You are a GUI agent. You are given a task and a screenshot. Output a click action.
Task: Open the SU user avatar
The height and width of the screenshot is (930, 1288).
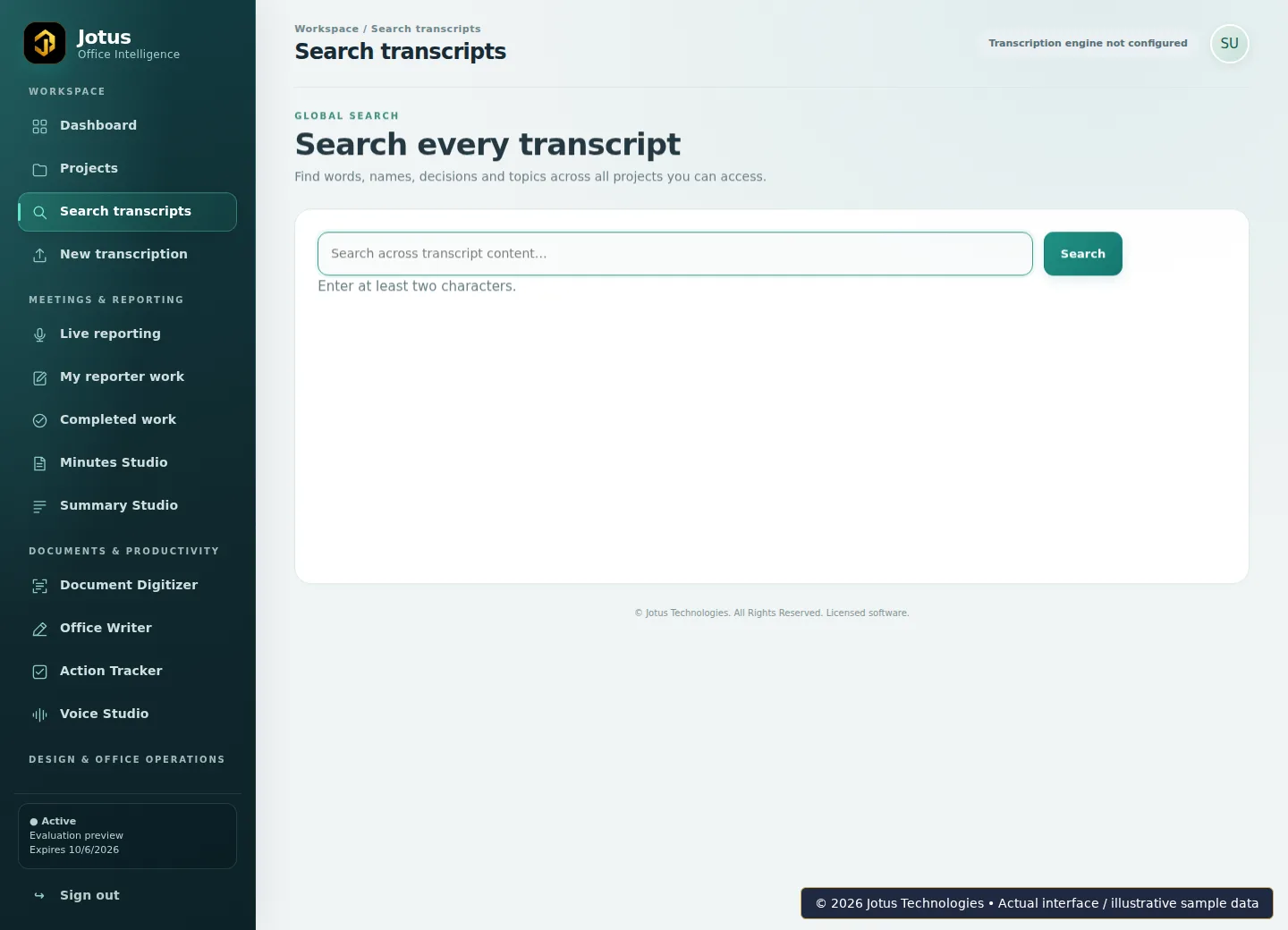click(1229, 44)
